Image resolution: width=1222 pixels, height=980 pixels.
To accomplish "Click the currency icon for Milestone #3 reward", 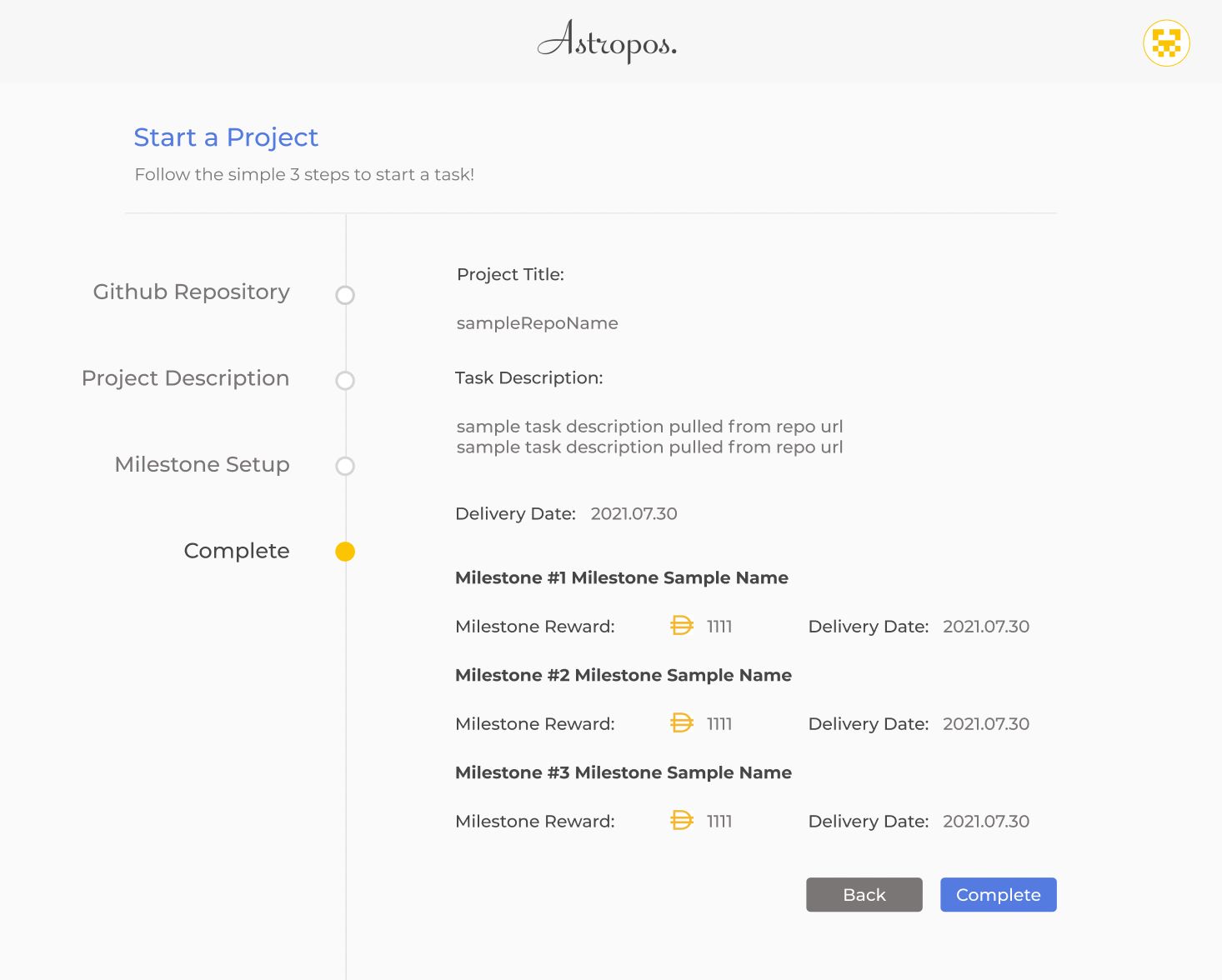I will (682, 821).
